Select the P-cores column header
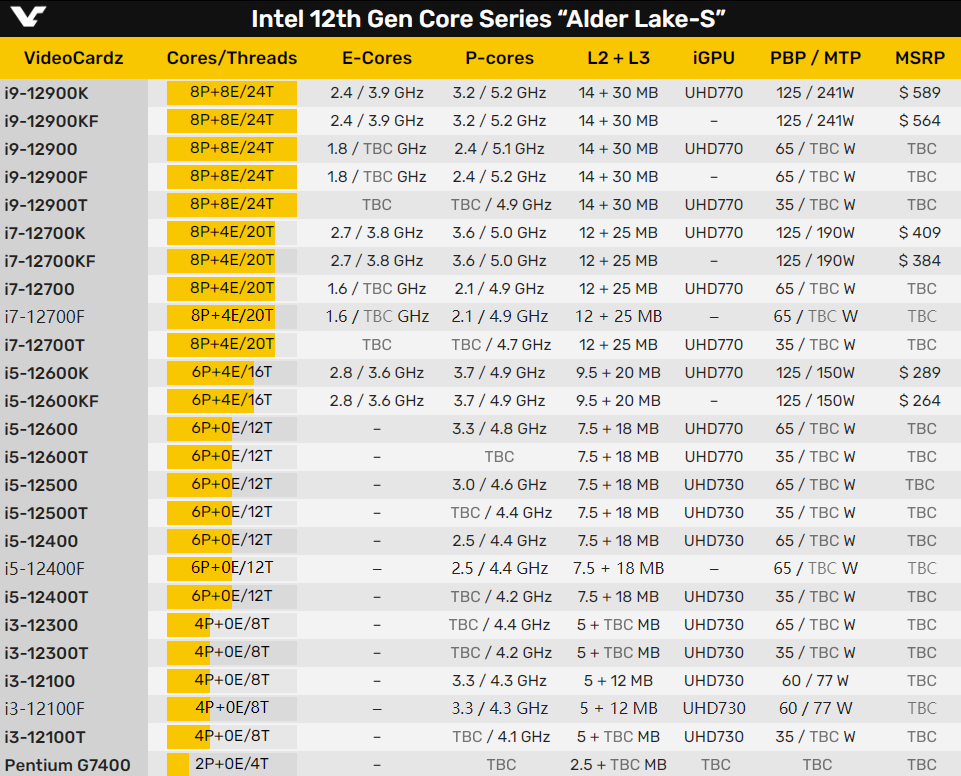 click(x=499, y=58)
